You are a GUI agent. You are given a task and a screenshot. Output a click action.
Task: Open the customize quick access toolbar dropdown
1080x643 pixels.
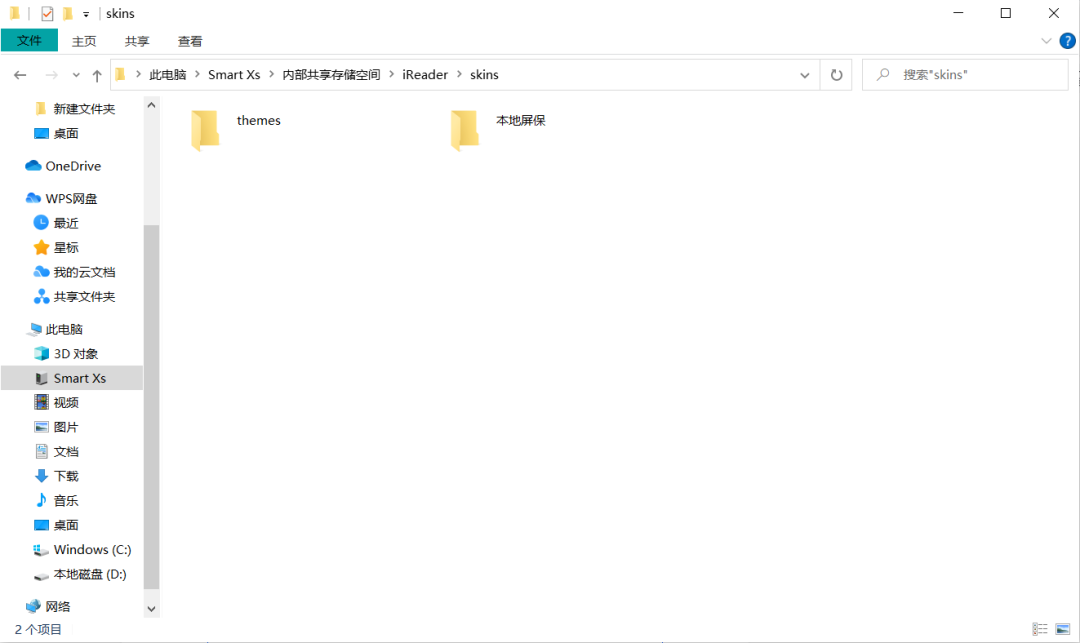point(86,14)
